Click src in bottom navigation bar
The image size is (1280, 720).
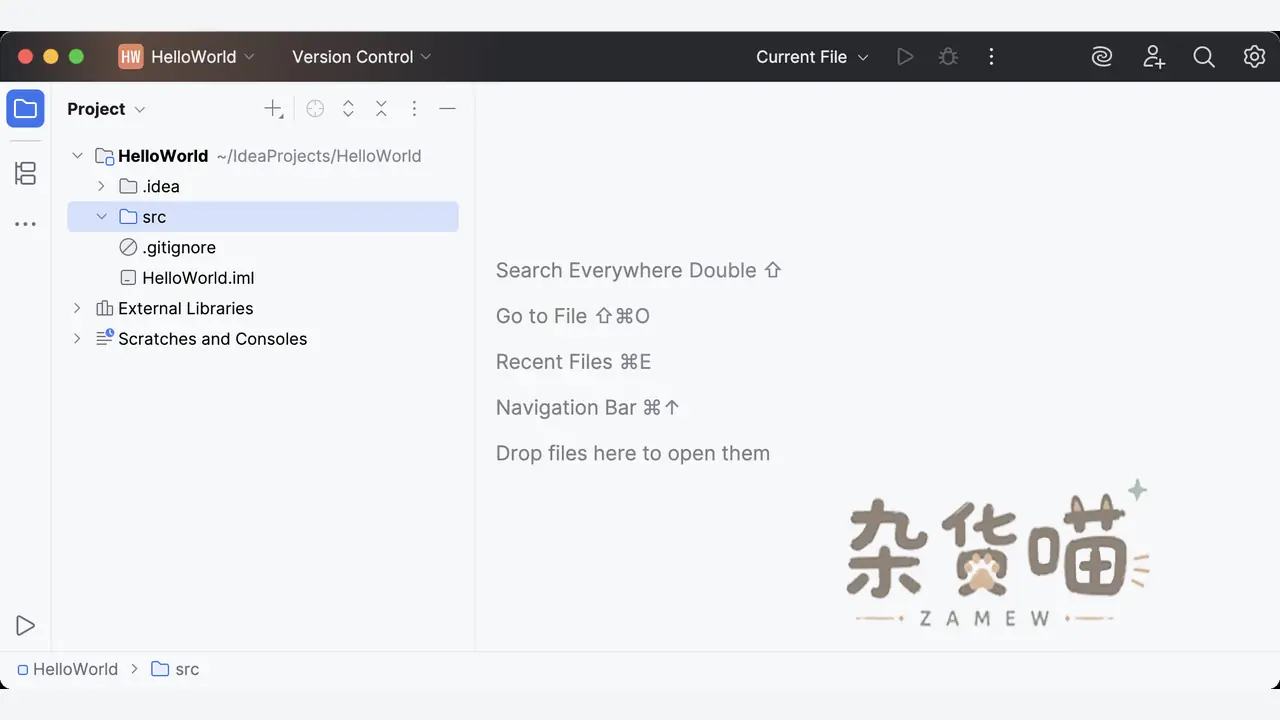[176, 669]
